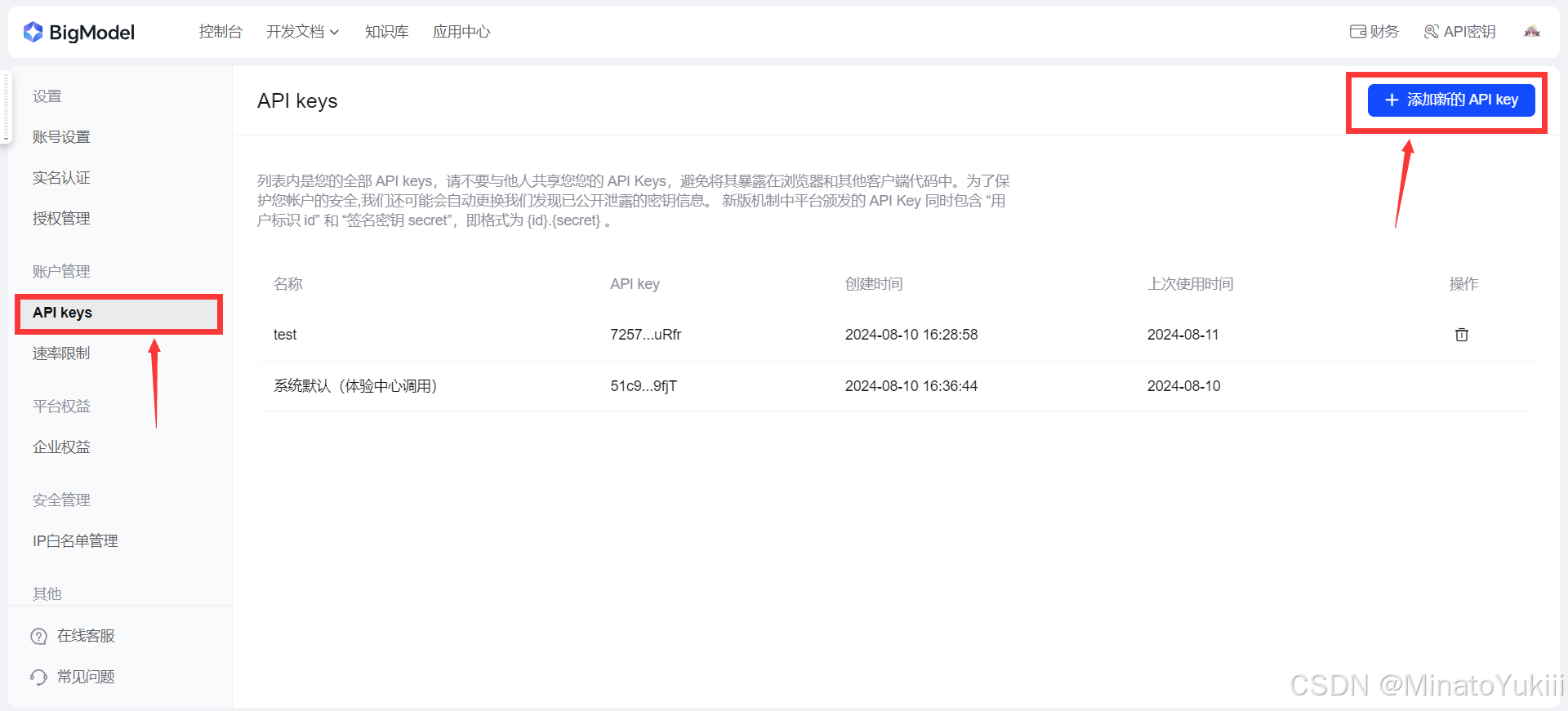This screenshot has width=1568, height=711.
Task: Expand the 开发文档 dropdown
Action: tap(302, 32)
